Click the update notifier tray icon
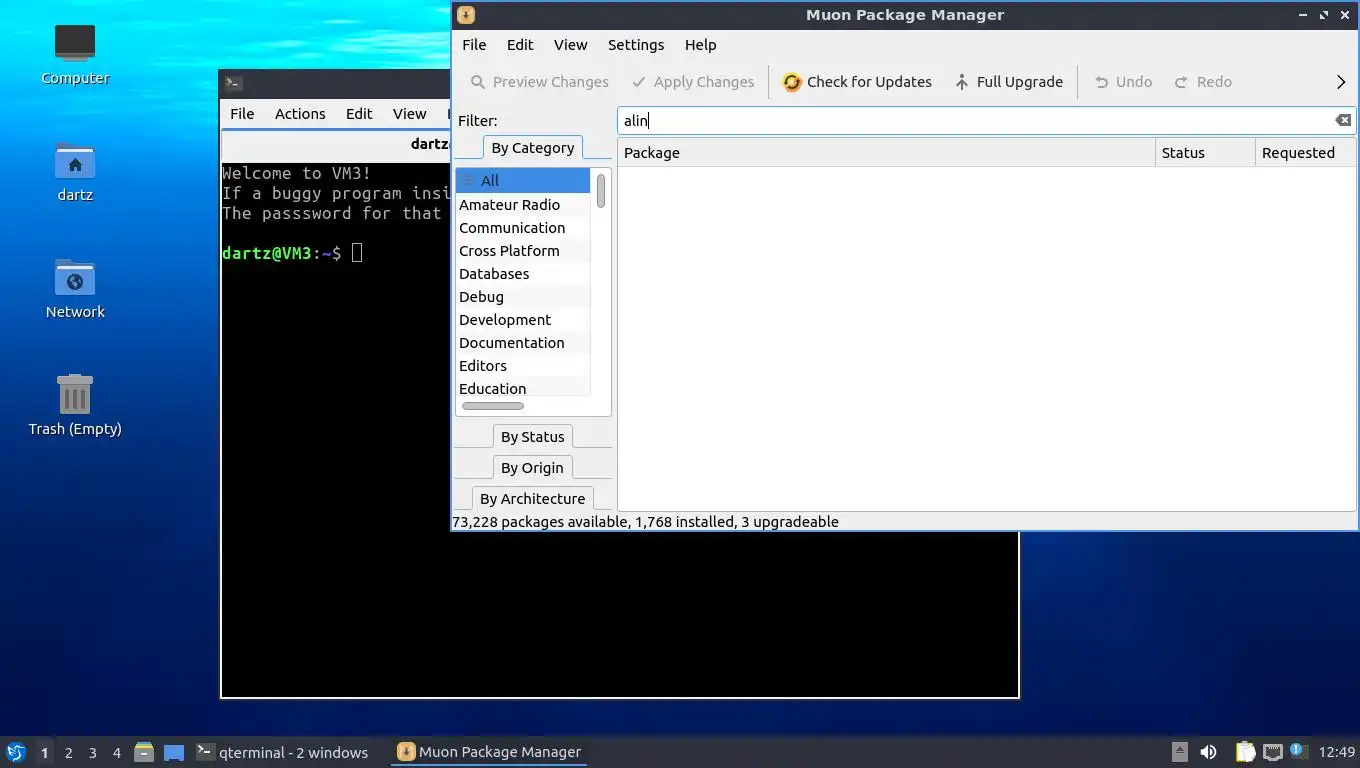 (1298, 751)
